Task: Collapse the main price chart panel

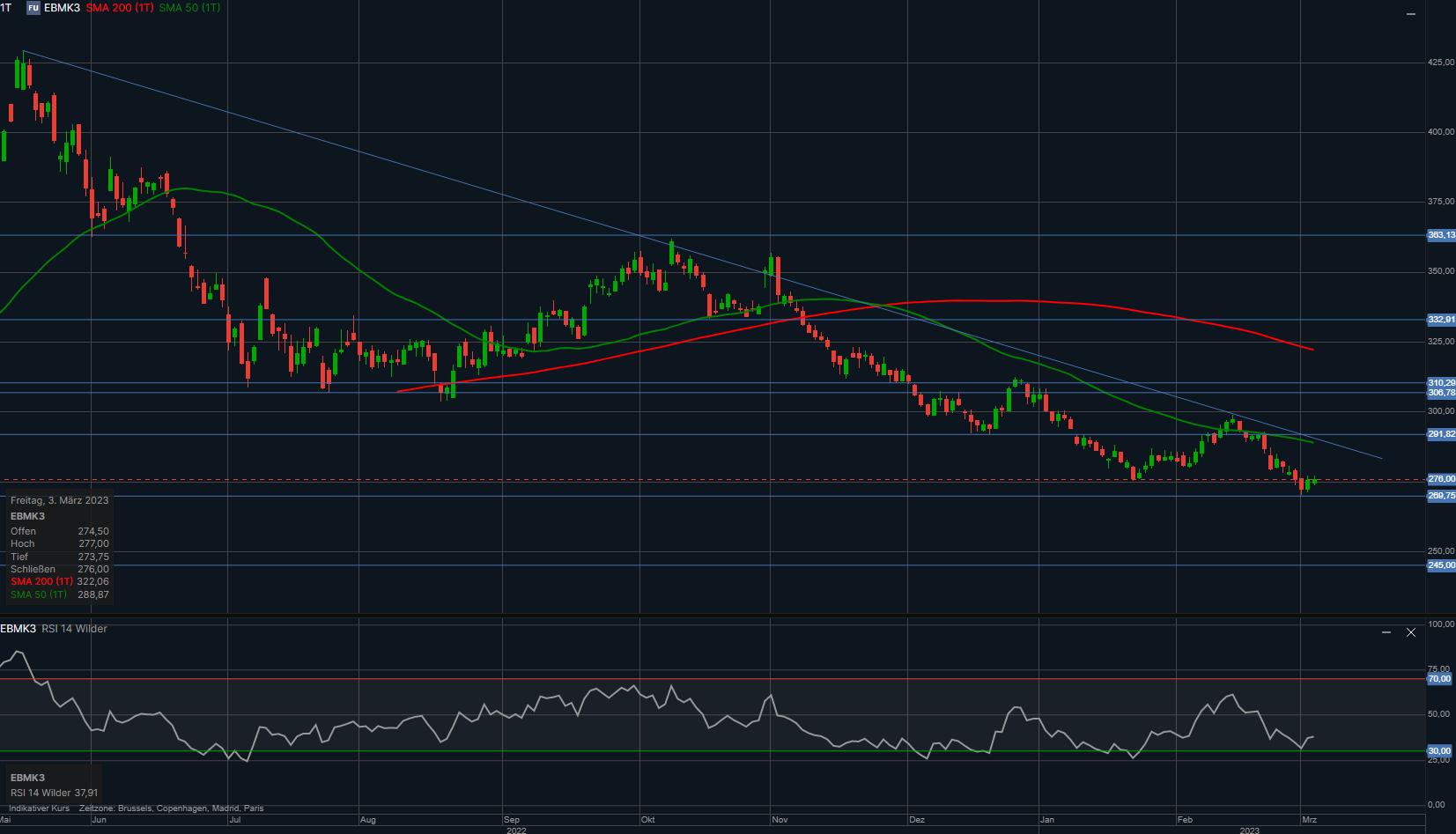Action: pyautogui.click(x=1410, y=14)
